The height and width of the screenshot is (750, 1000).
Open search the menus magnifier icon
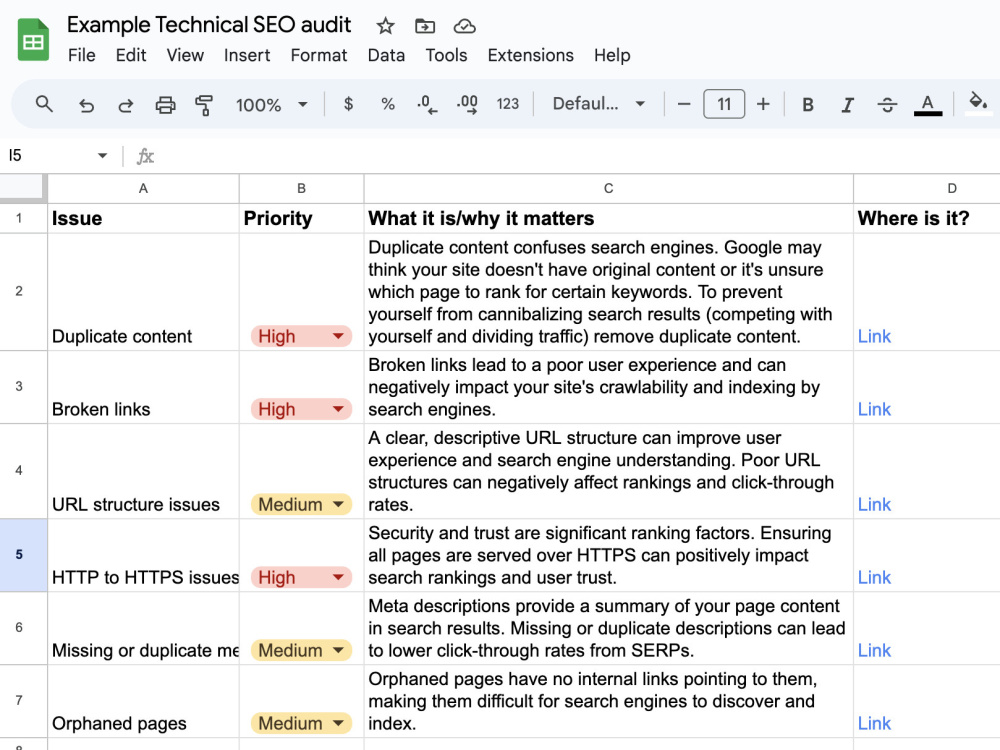coord(44,103)
